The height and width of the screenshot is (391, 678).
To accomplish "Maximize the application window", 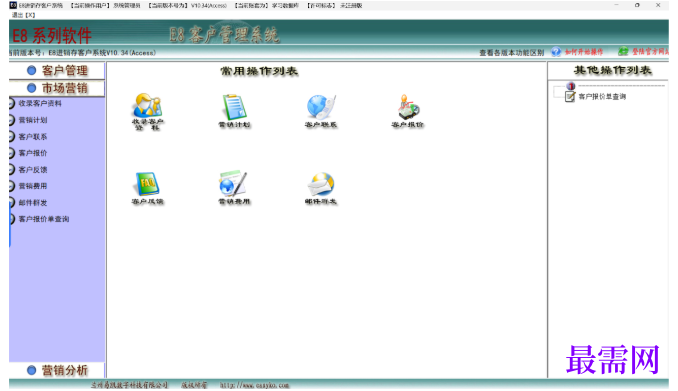I will pyautogui.click(x=637, y=5).
